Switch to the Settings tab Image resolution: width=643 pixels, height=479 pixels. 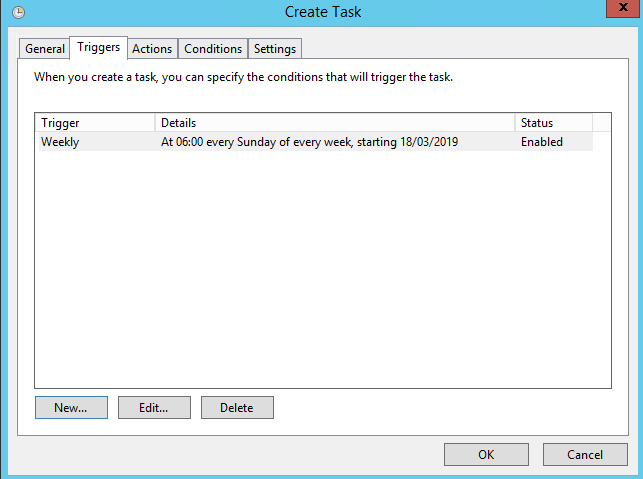274,48
